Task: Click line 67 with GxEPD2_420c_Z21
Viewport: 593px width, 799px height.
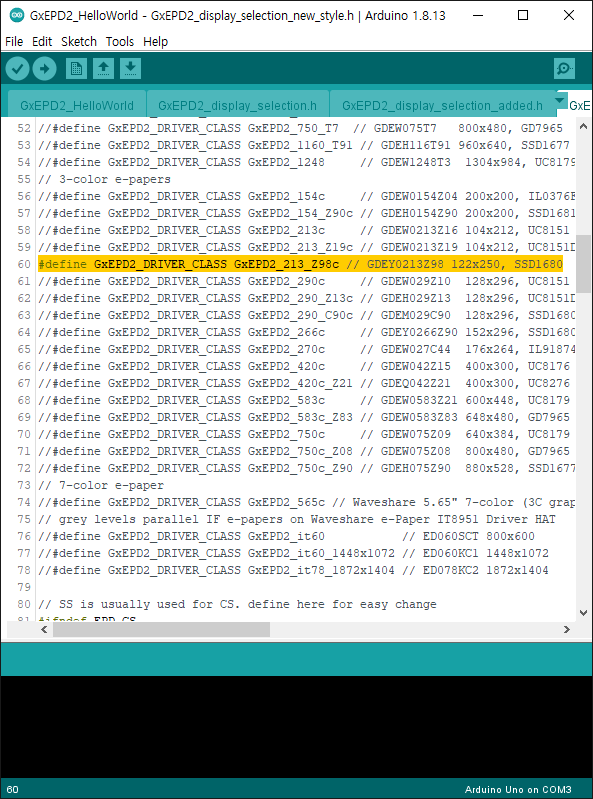Action: pos(304,383)
